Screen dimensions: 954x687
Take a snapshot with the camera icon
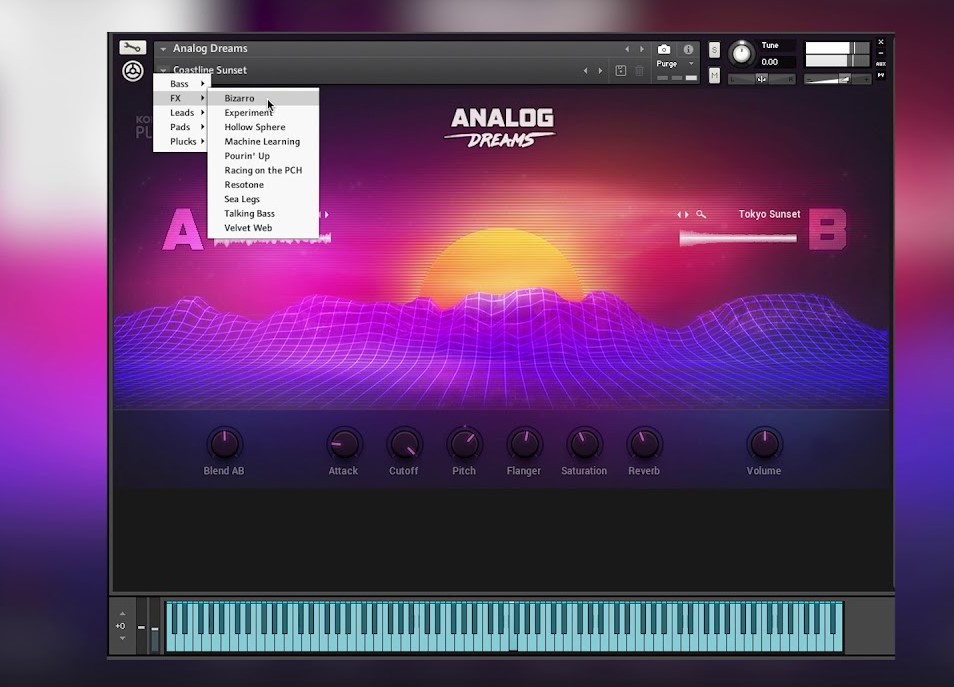pos(664,49)
